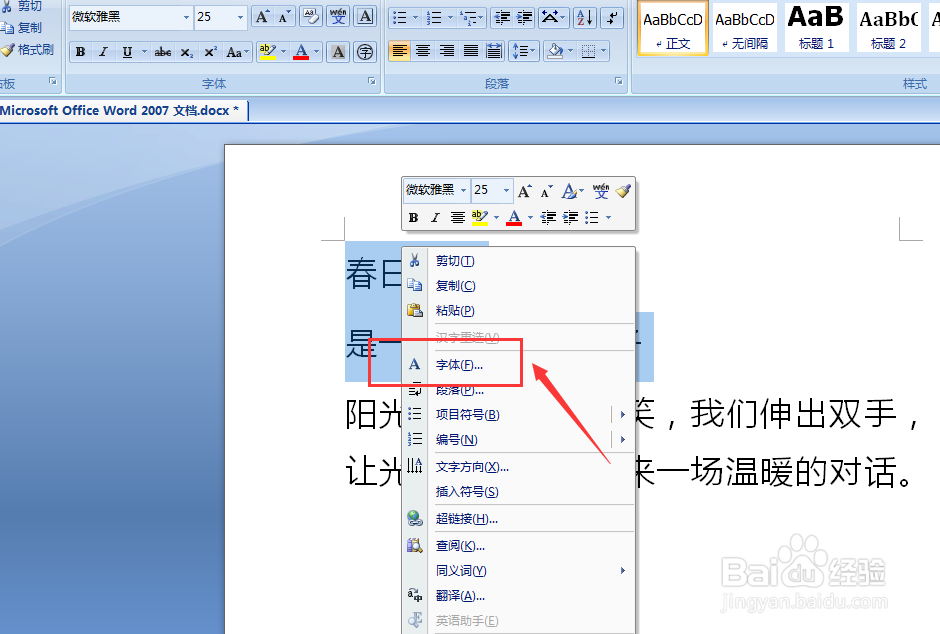Apply superscript using the ribbon icon
This screenshot has height=634, width=940.
tap(210, 51)
